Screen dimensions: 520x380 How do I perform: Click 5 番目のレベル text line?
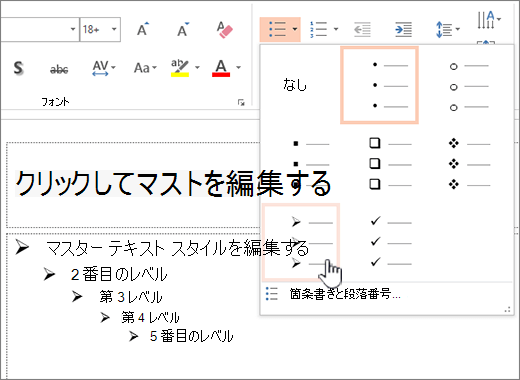[x=191, y=336]
